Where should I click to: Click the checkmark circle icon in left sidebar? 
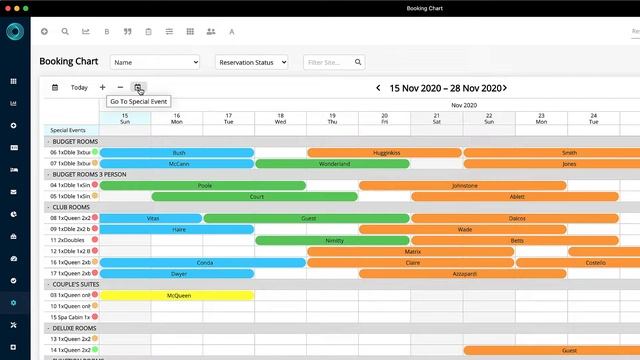pos(13,280)
